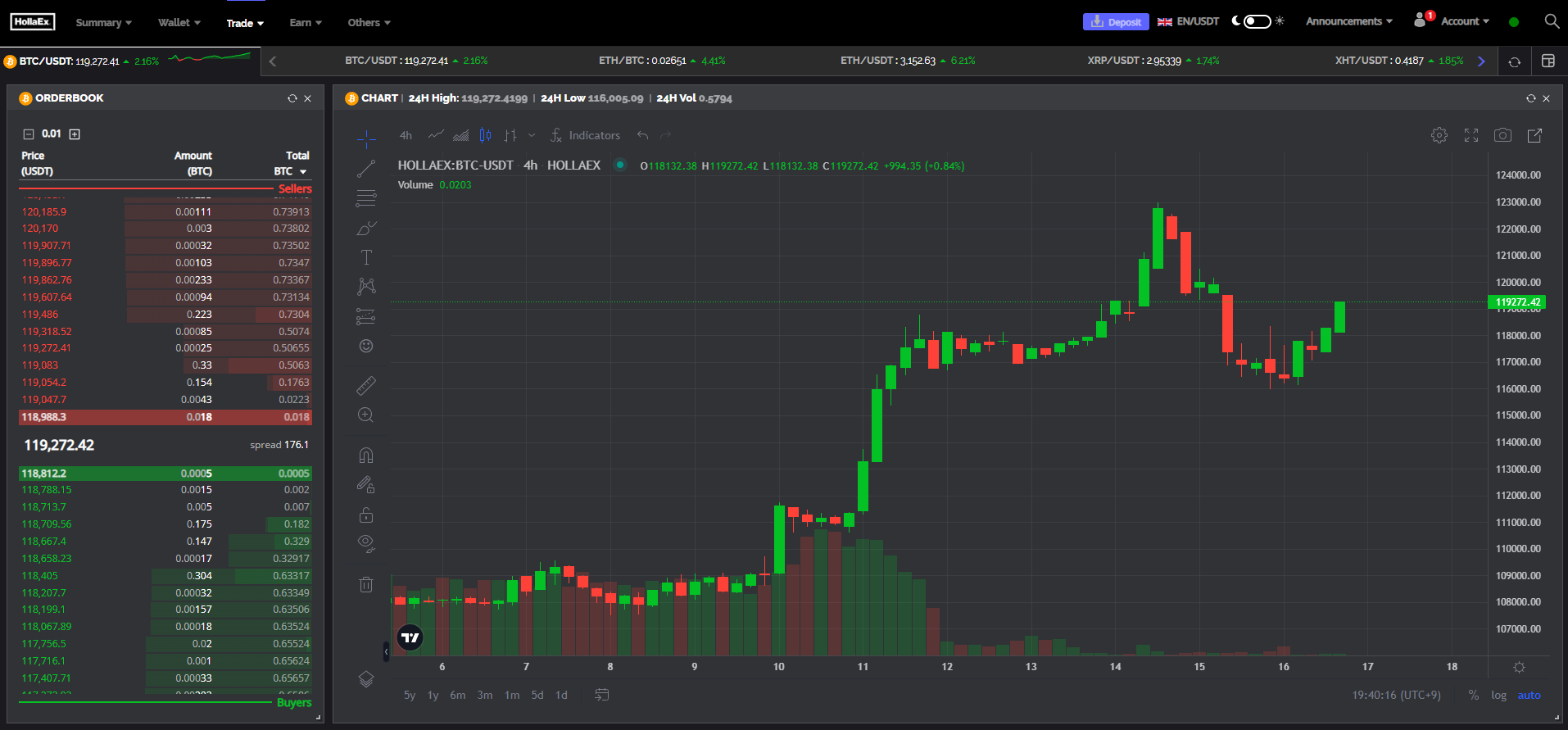This screenshot has height=730, width=1568.
Task: Click the trash remove drawings icon
Action: coord(366,584)
